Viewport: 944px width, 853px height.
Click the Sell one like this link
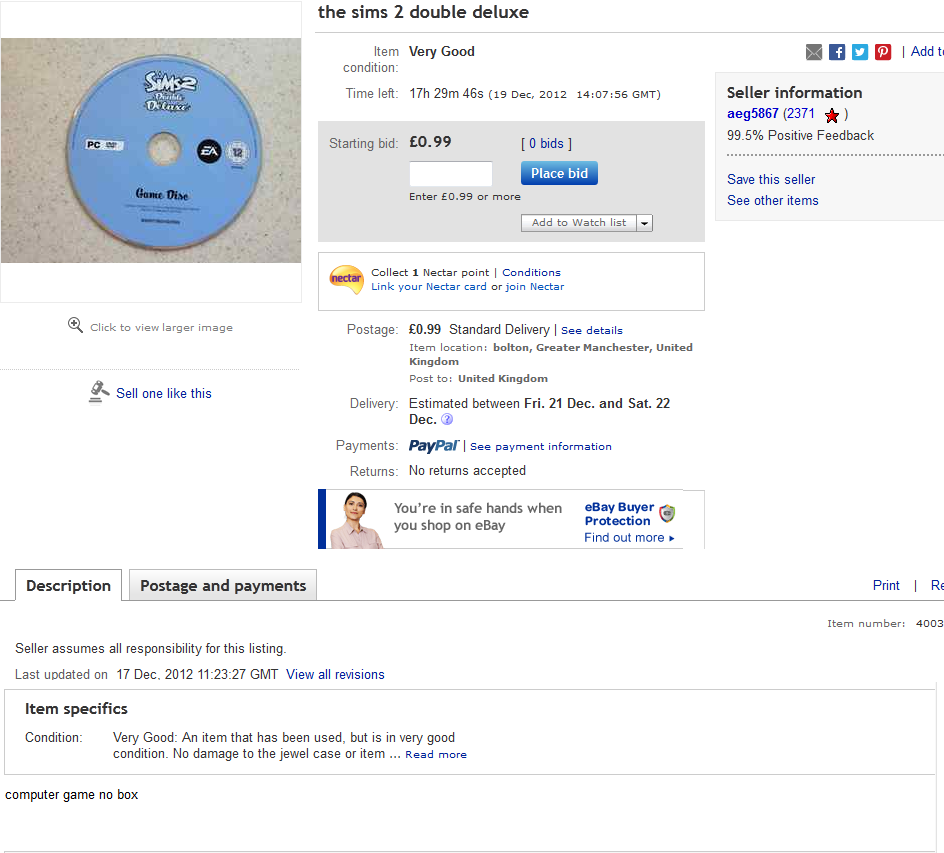click(164, 394)
